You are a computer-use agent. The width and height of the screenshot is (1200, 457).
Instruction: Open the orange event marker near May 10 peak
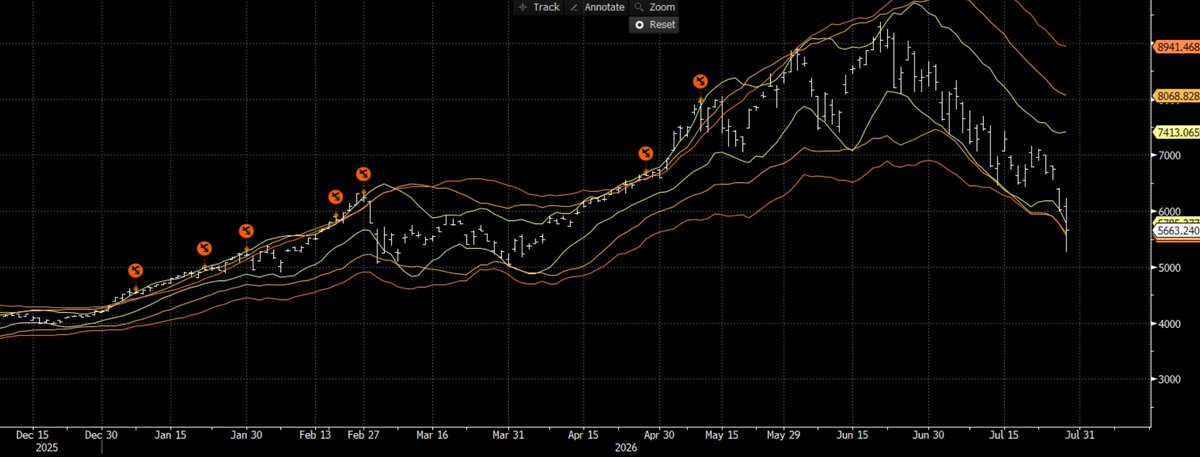(701, 81)
